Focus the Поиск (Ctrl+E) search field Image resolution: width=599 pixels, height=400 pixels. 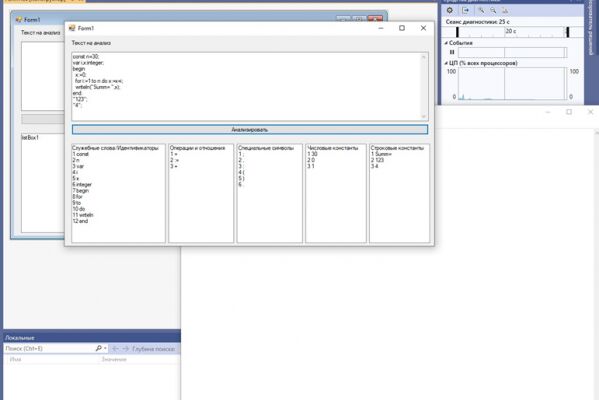pos(49,348)
